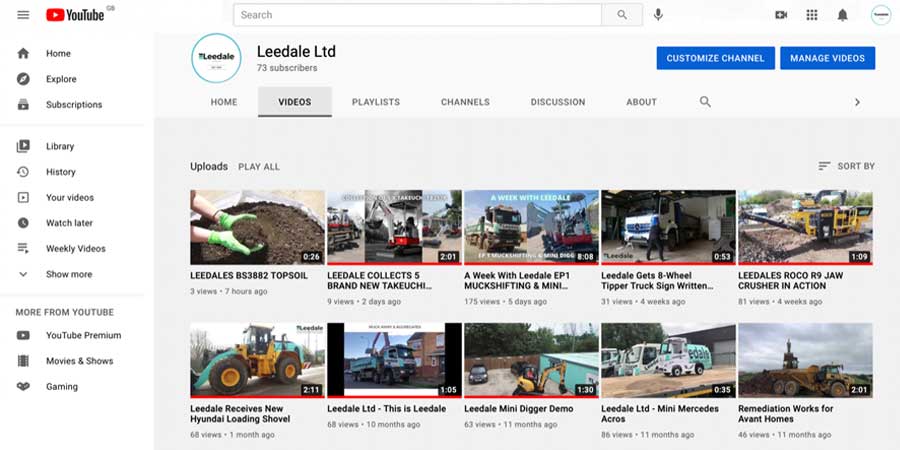
Task: Click the Customize Channel button
Action: coord(715,58)
